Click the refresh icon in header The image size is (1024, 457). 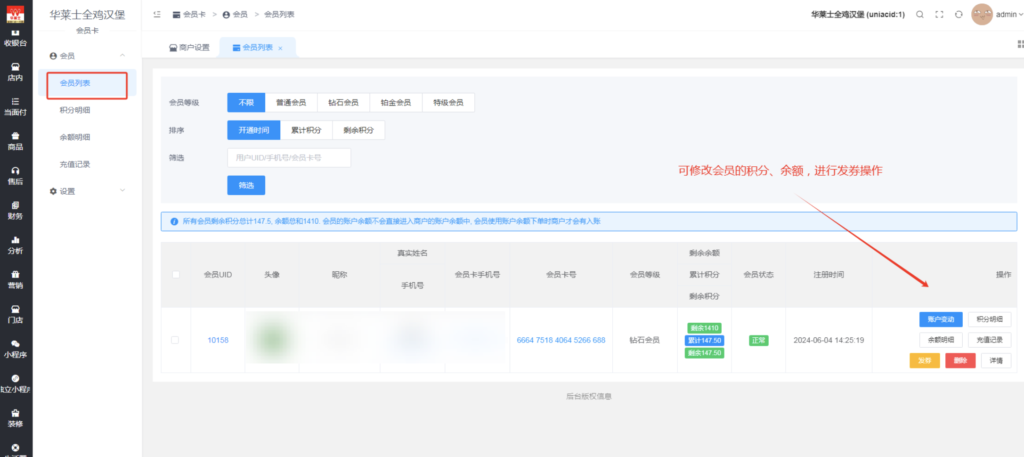[959, 15]
